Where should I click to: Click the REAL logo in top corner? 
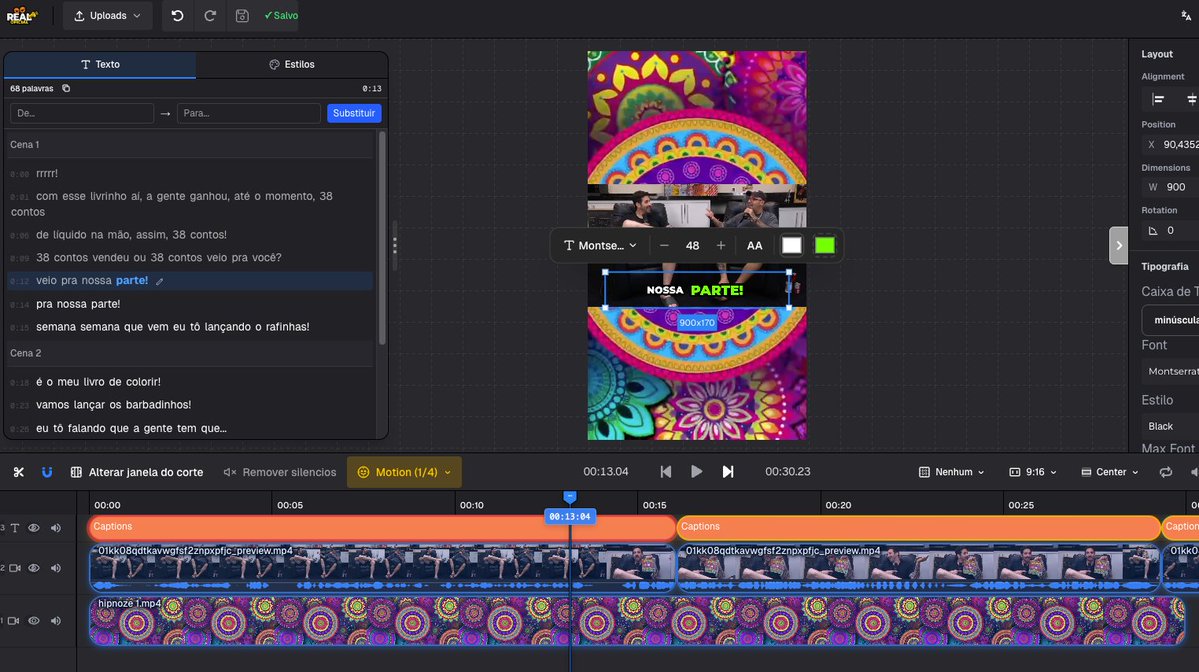[21, 15]
